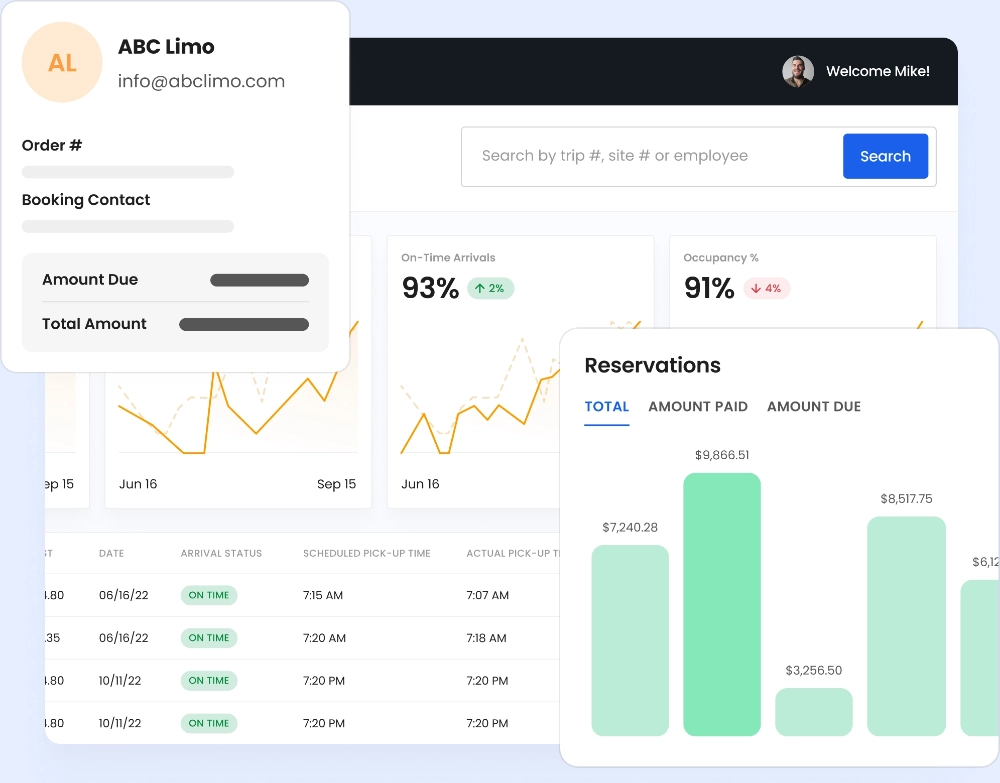
Task: Click the $7,240.28 bar in Reservations chart
Action: point(630,640)
